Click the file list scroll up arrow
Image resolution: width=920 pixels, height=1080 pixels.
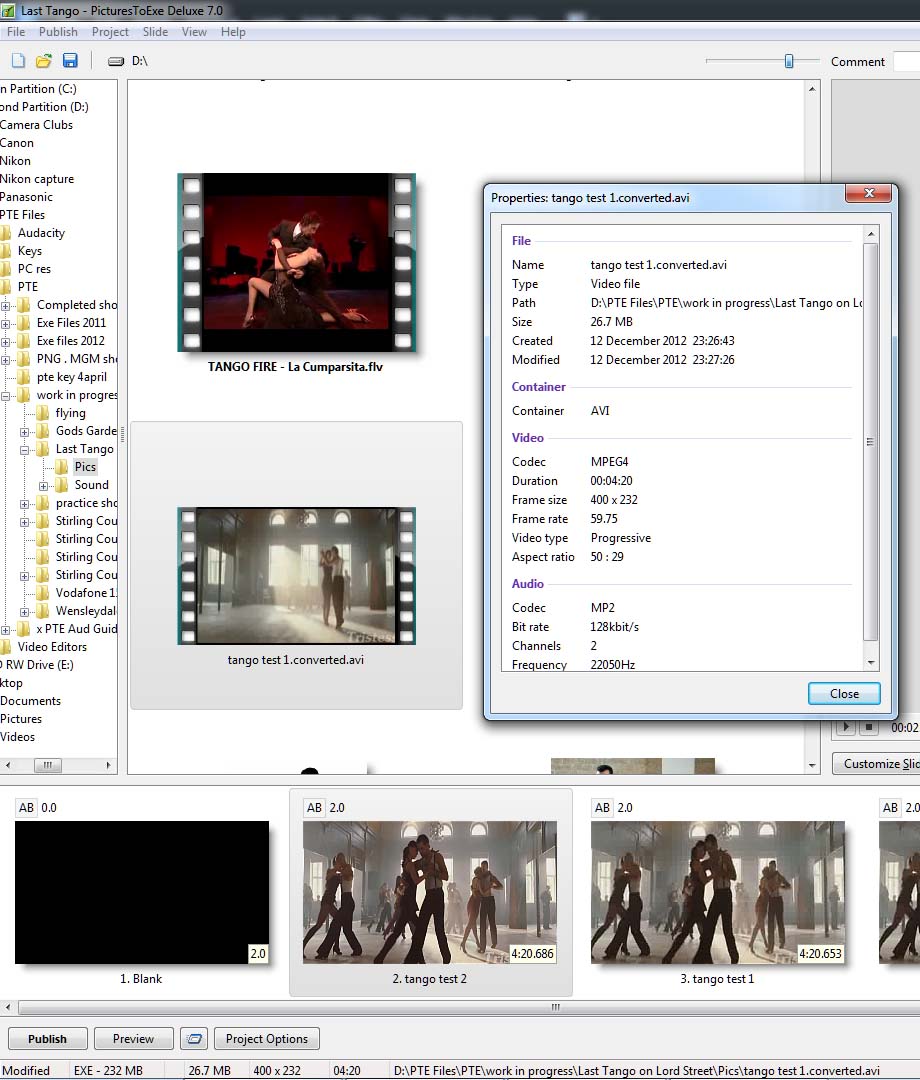point(813,88)
